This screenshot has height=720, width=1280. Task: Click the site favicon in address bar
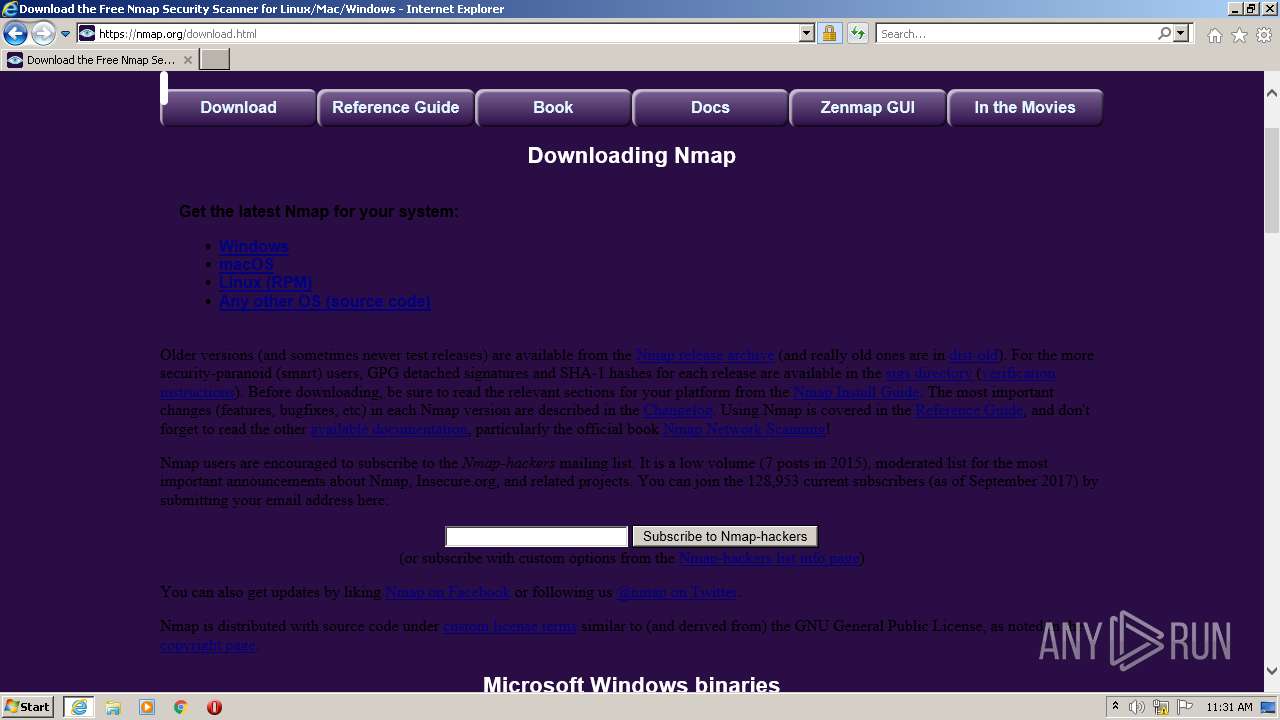pyautogui.click(x=87, y=34)
